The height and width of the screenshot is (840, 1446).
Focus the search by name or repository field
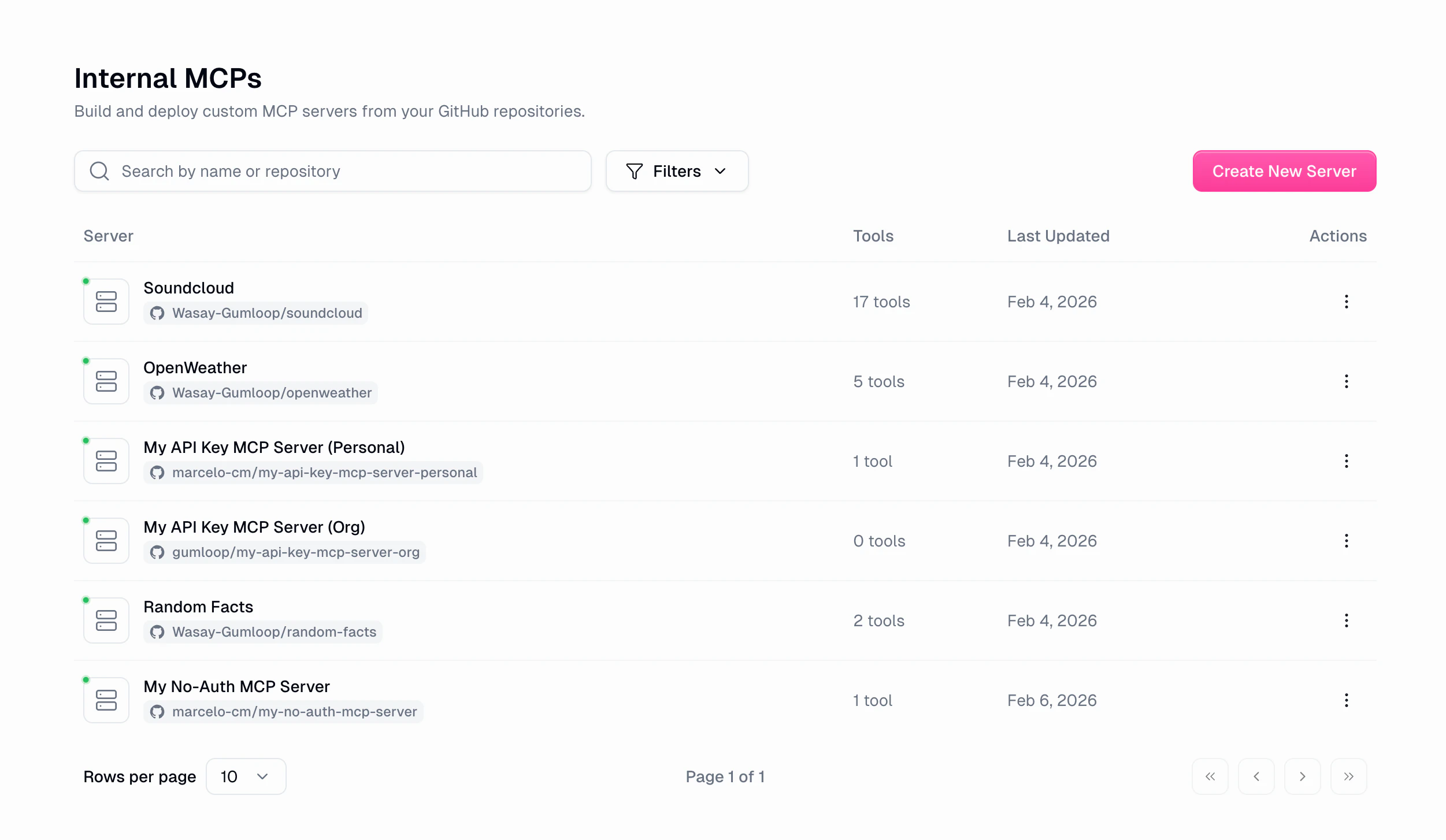pyautogui.click(x=332, y=171)
